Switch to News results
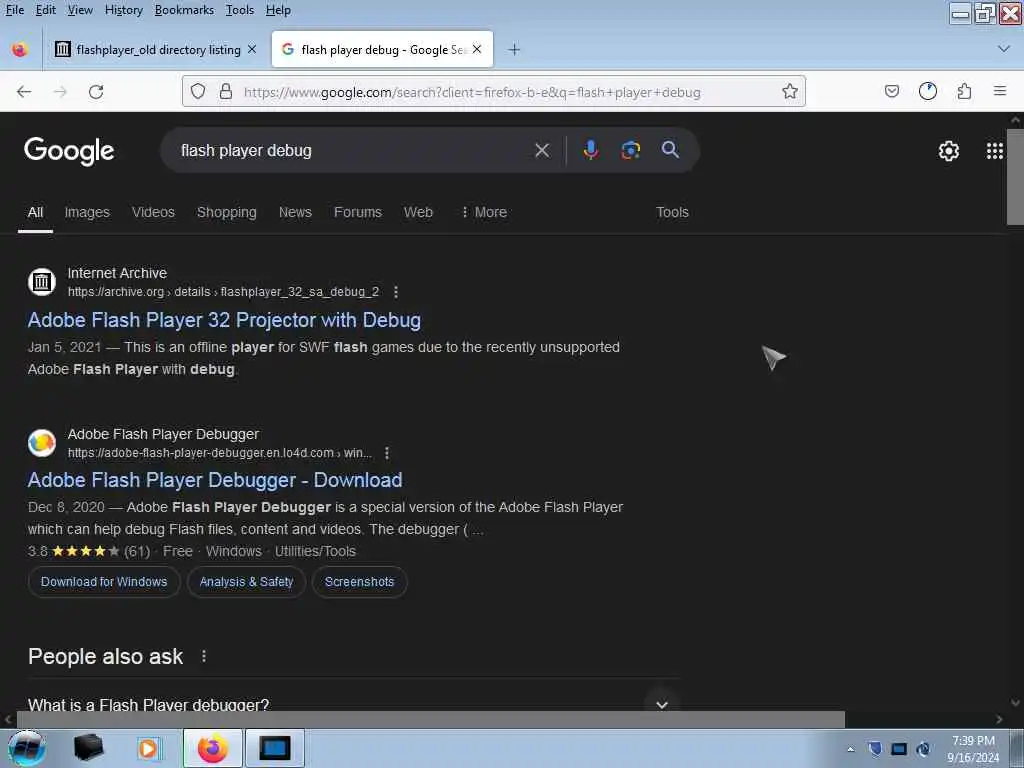Viewport: 1024px width, 768px height. pyautogui.click(x=295, y=212)
